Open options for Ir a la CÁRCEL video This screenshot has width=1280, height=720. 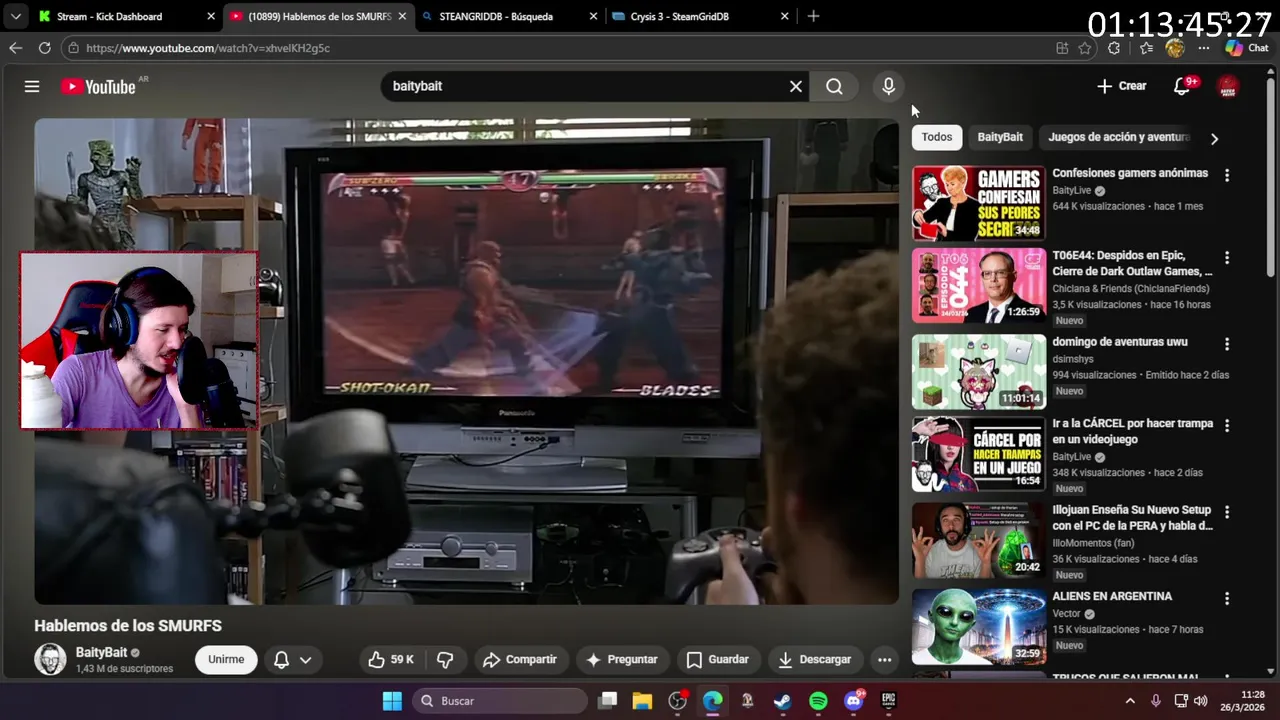click(1227, 425)
